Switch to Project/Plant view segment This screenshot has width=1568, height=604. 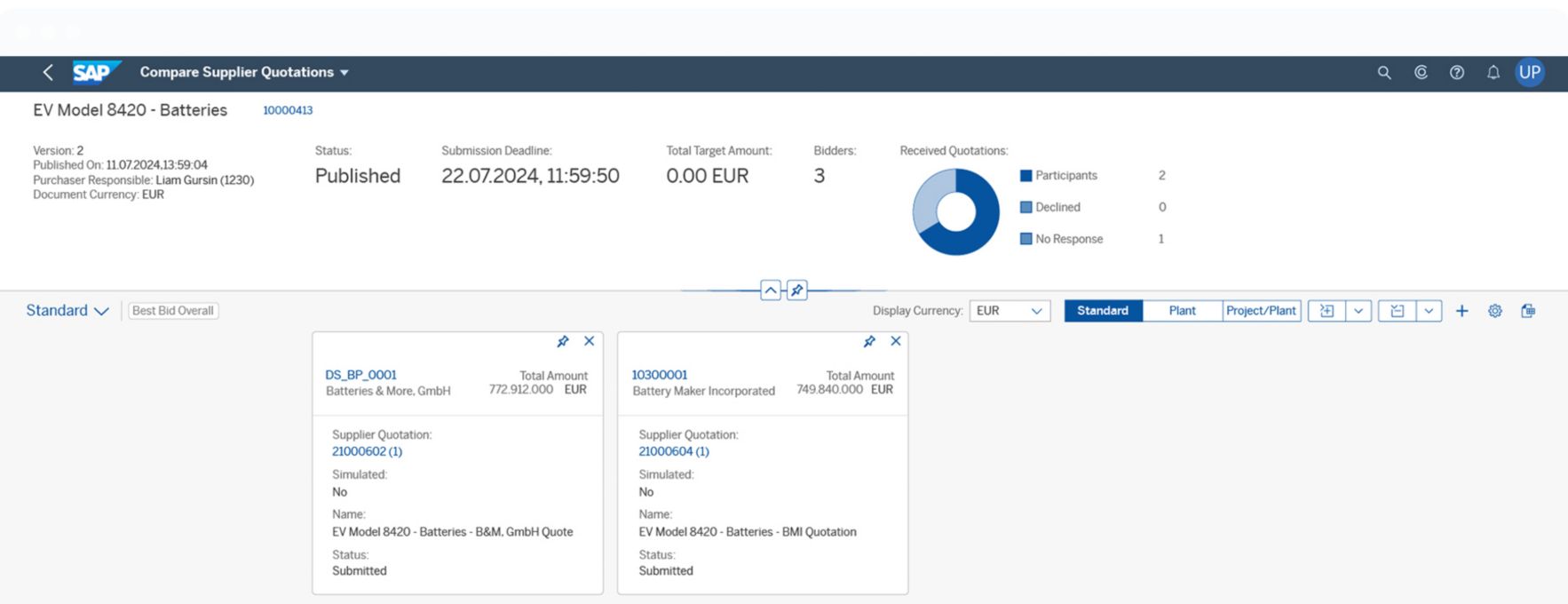coord(1261,311)
